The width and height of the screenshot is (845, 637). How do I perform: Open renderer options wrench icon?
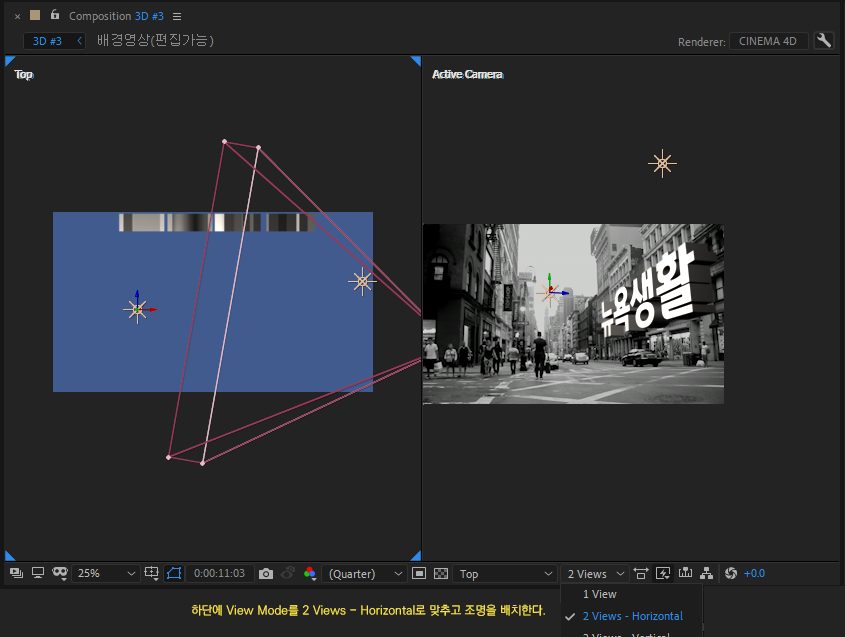pyautogui.click(x=823, y=41)
